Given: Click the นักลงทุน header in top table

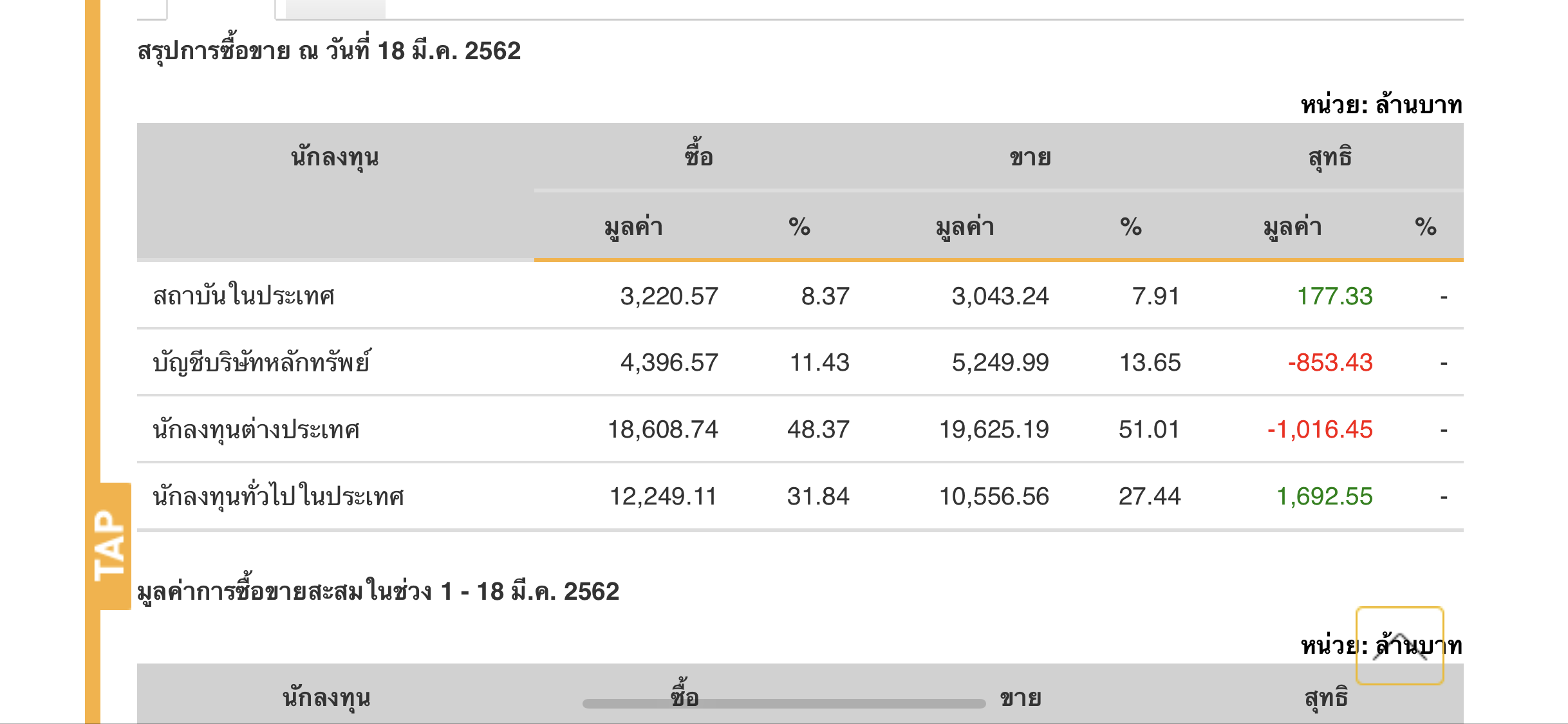Looking at the screenshot, I should [x=335, y=157].
